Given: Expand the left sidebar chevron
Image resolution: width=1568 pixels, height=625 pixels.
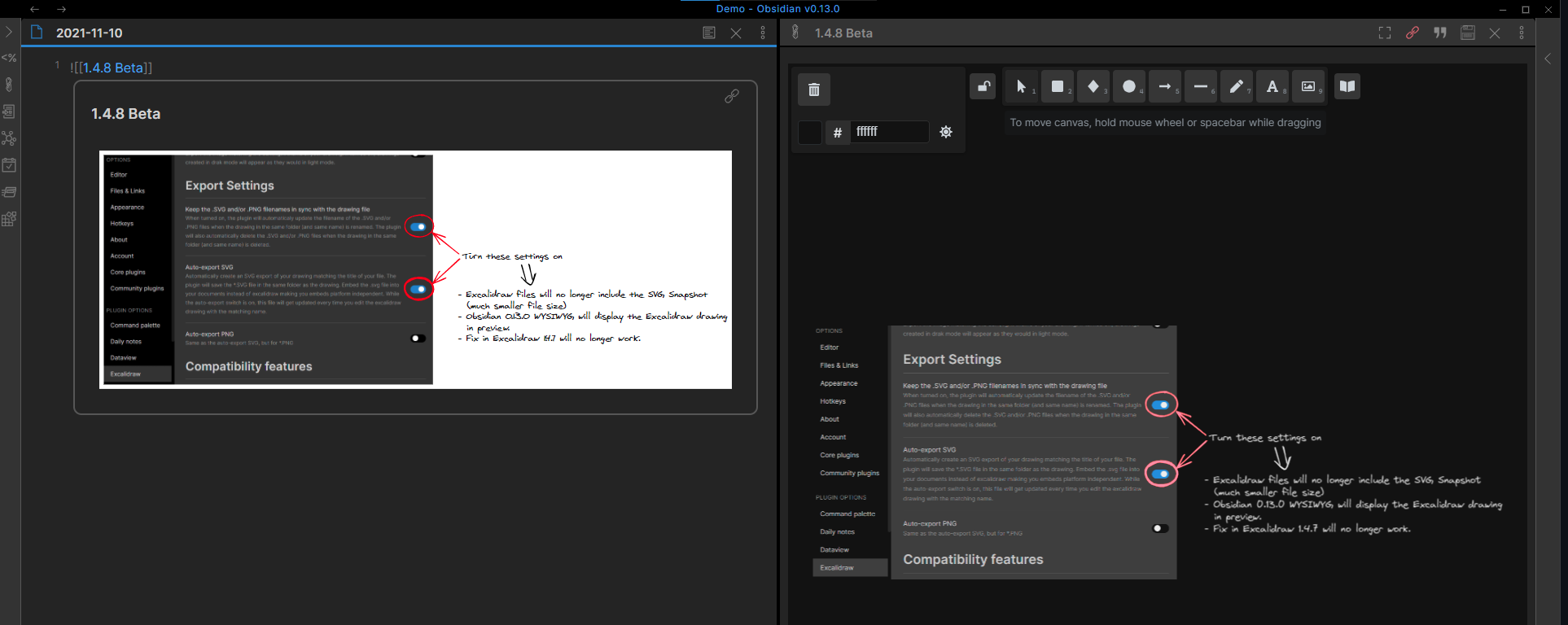Looking at the screenshot, I should click(9, 32).
